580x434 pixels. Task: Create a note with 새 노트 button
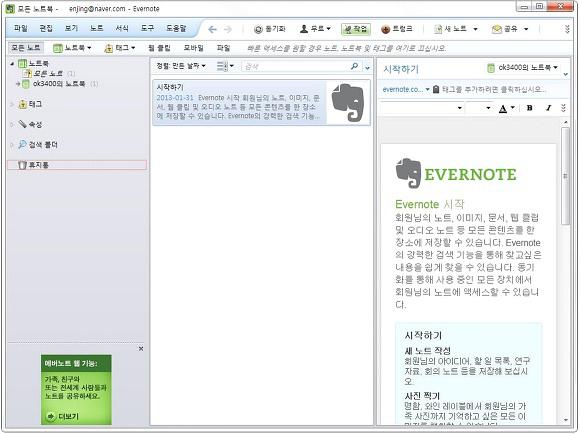(x=451, y=29)
